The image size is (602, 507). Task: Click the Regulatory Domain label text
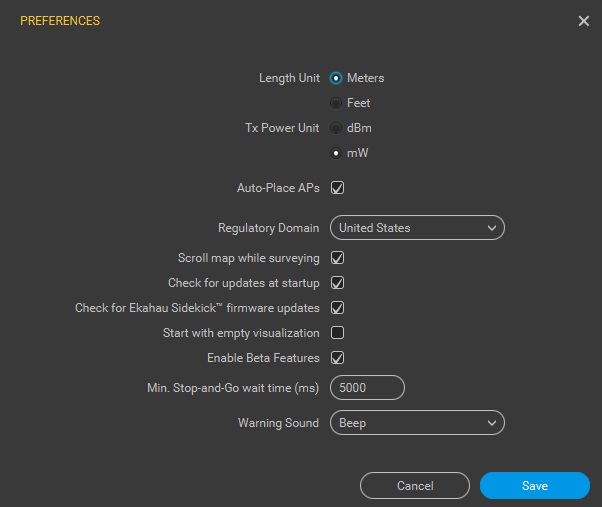point(268,228)
